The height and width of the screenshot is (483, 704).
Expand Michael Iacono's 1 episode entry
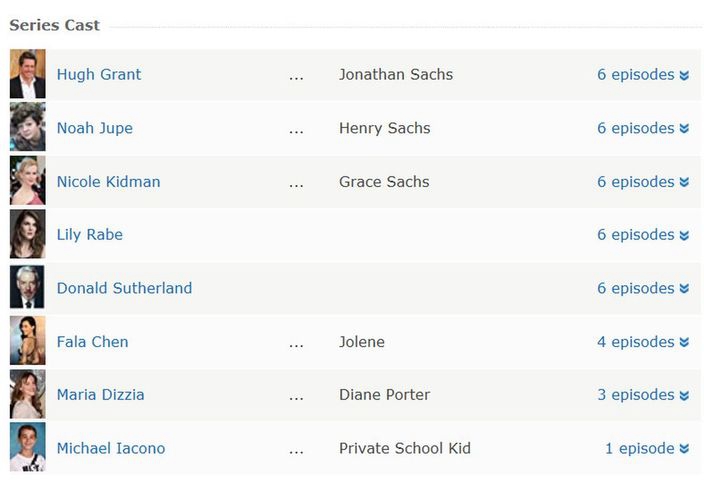pos(647,448)
